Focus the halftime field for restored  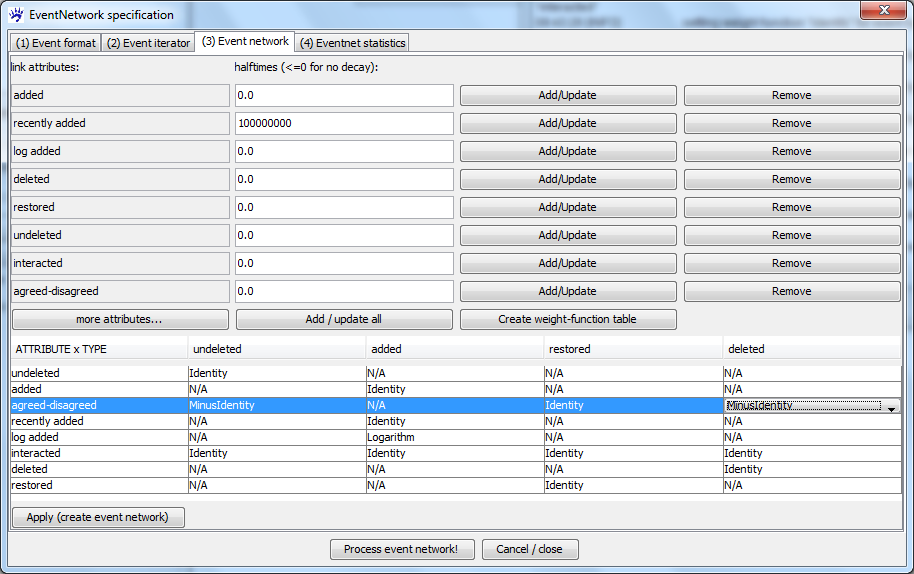pyautogui.click(x=344, y=207)
